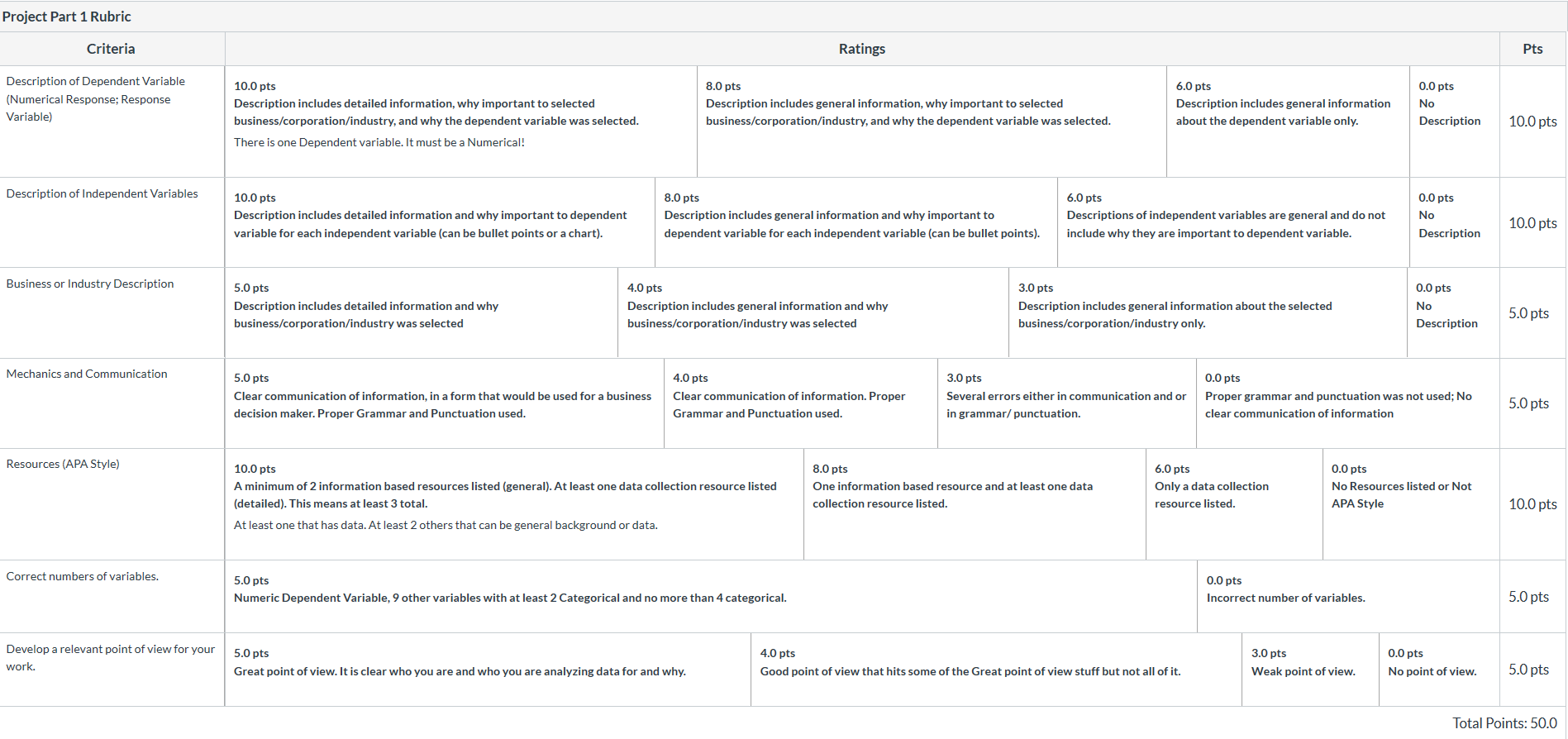The width and height of the screenshot is (1568, 739).
Task: Pick 'Great point of view' 5.0 pts rating
Action: [488, 670]
